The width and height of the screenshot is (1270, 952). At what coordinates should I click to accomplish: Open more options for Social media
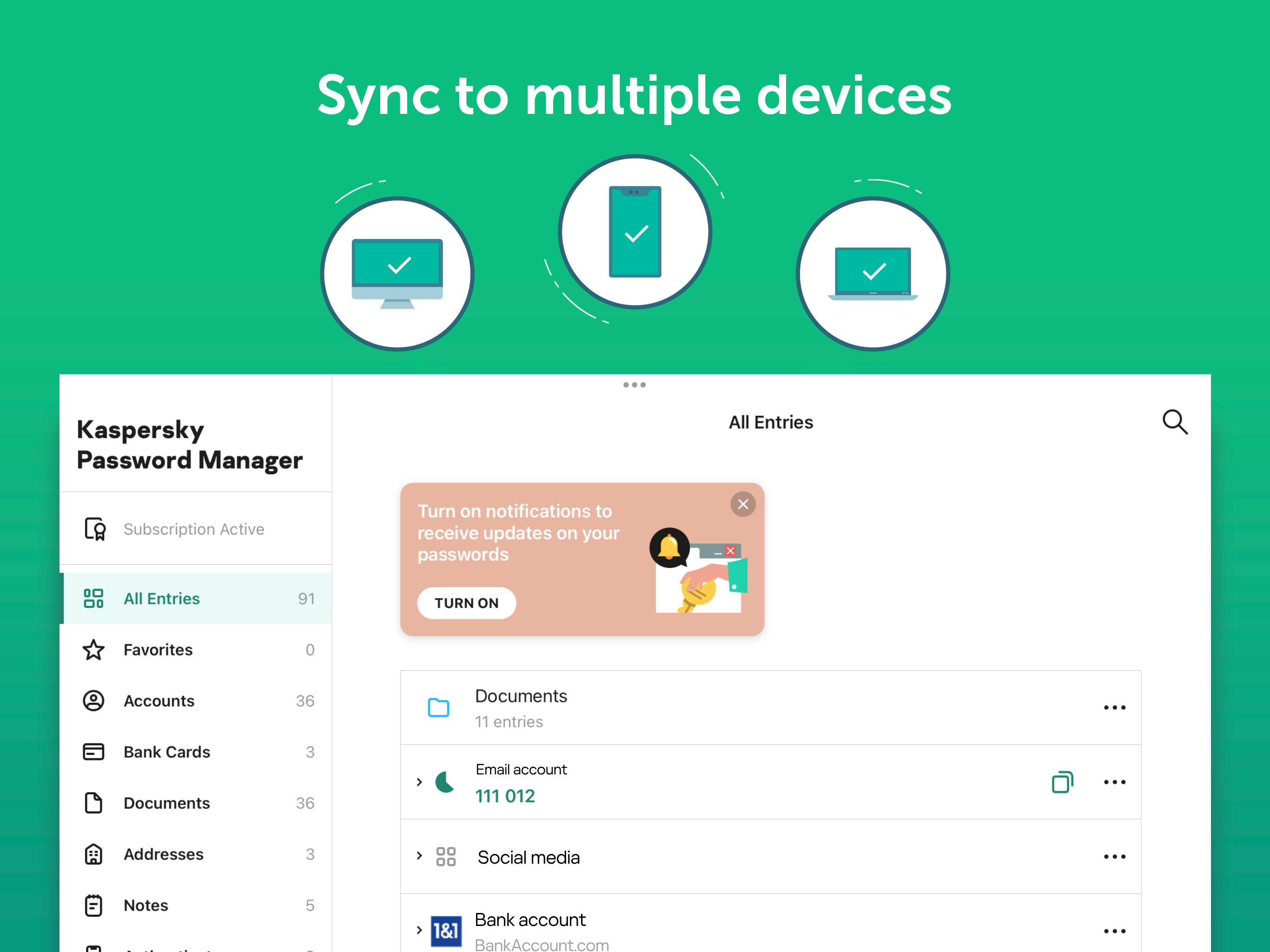point(1114,857)
